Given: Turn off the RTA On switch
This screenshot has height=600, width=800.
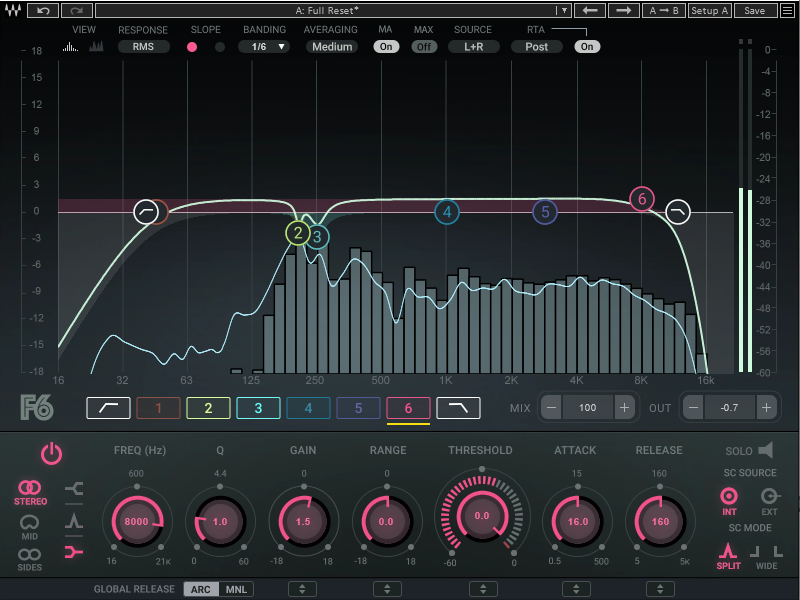Looking at the screenshot, I should (587, 47).
